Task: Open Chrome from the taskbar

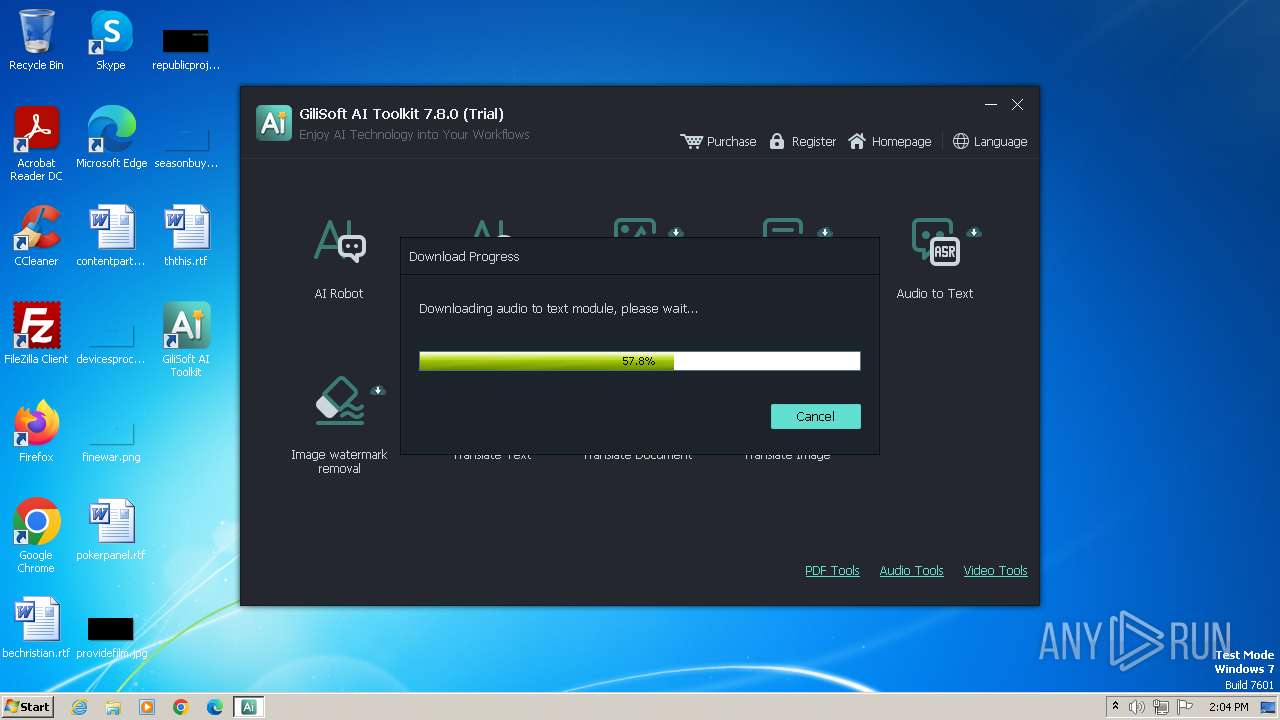Action: [x=181, y=707]
